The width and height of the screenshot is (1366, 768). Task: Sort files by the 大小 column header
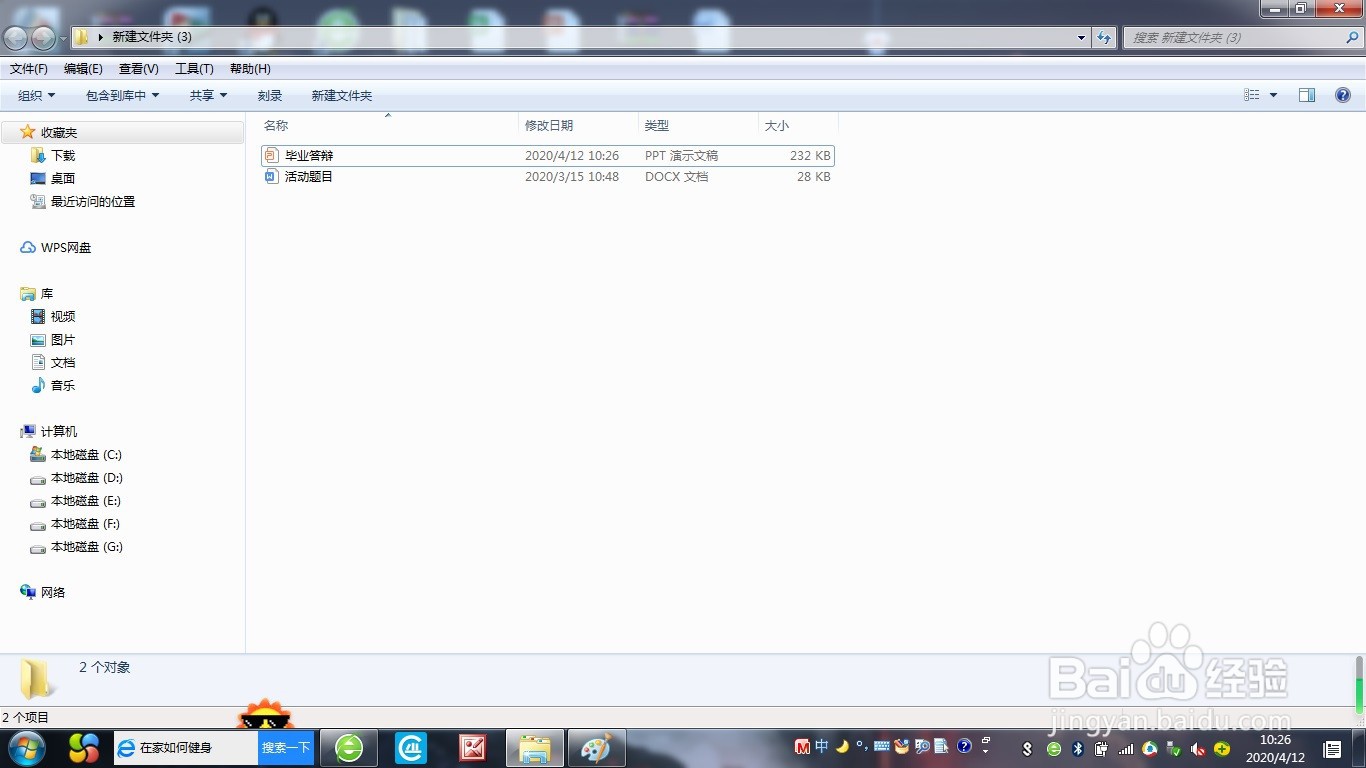click(798, 126)
